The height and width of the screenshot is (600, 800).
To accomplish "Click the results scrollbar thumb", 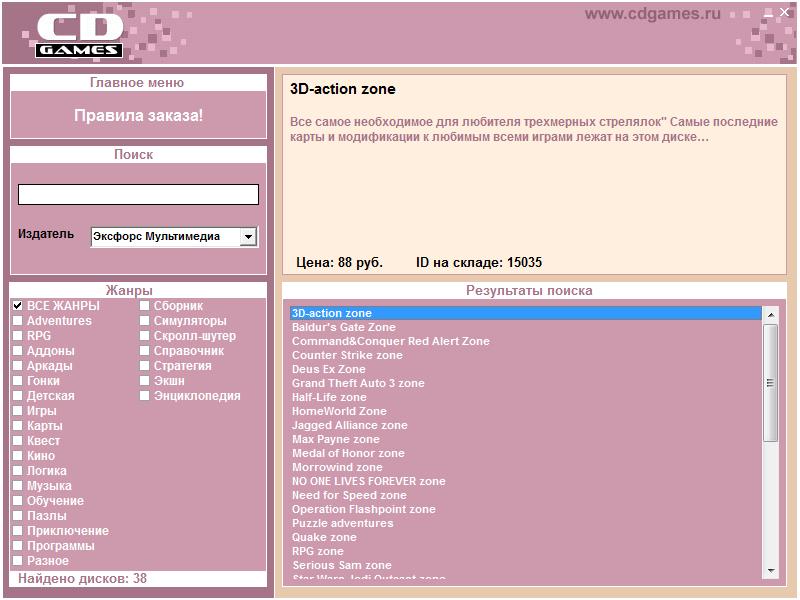I will 770,383.
